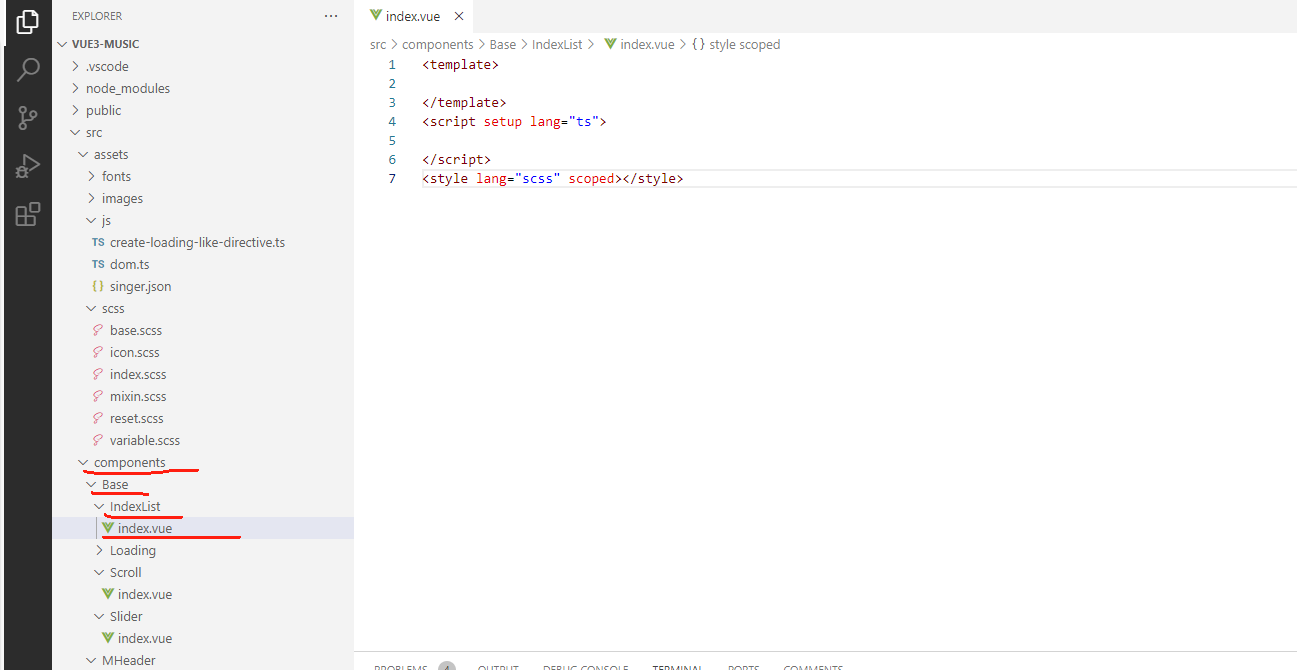This screenshot has width=1297, height=670.
Task: Place cursor in the </template> closing tag
Action: click(x=464, y=102)
